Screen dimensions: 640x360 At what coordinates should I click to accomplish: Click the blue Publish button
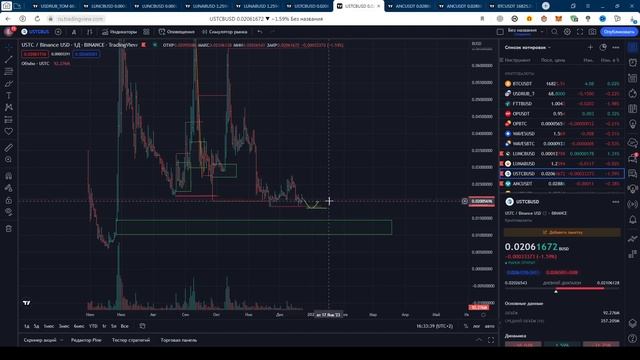pos(619,32)
